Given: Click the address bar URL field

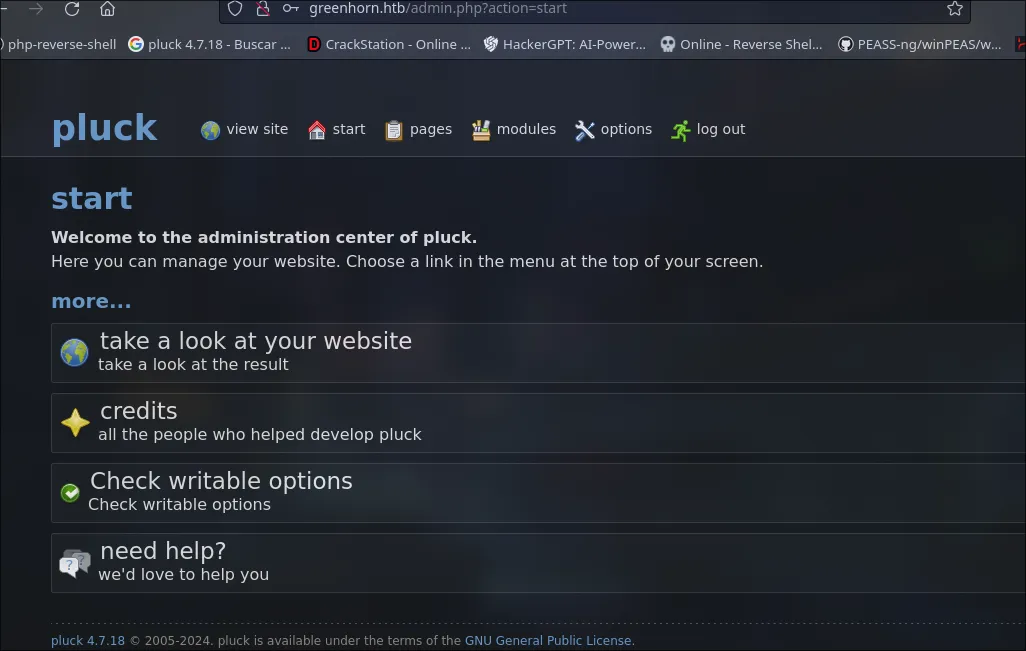Looking at the screenshot, I should (594, 9).
